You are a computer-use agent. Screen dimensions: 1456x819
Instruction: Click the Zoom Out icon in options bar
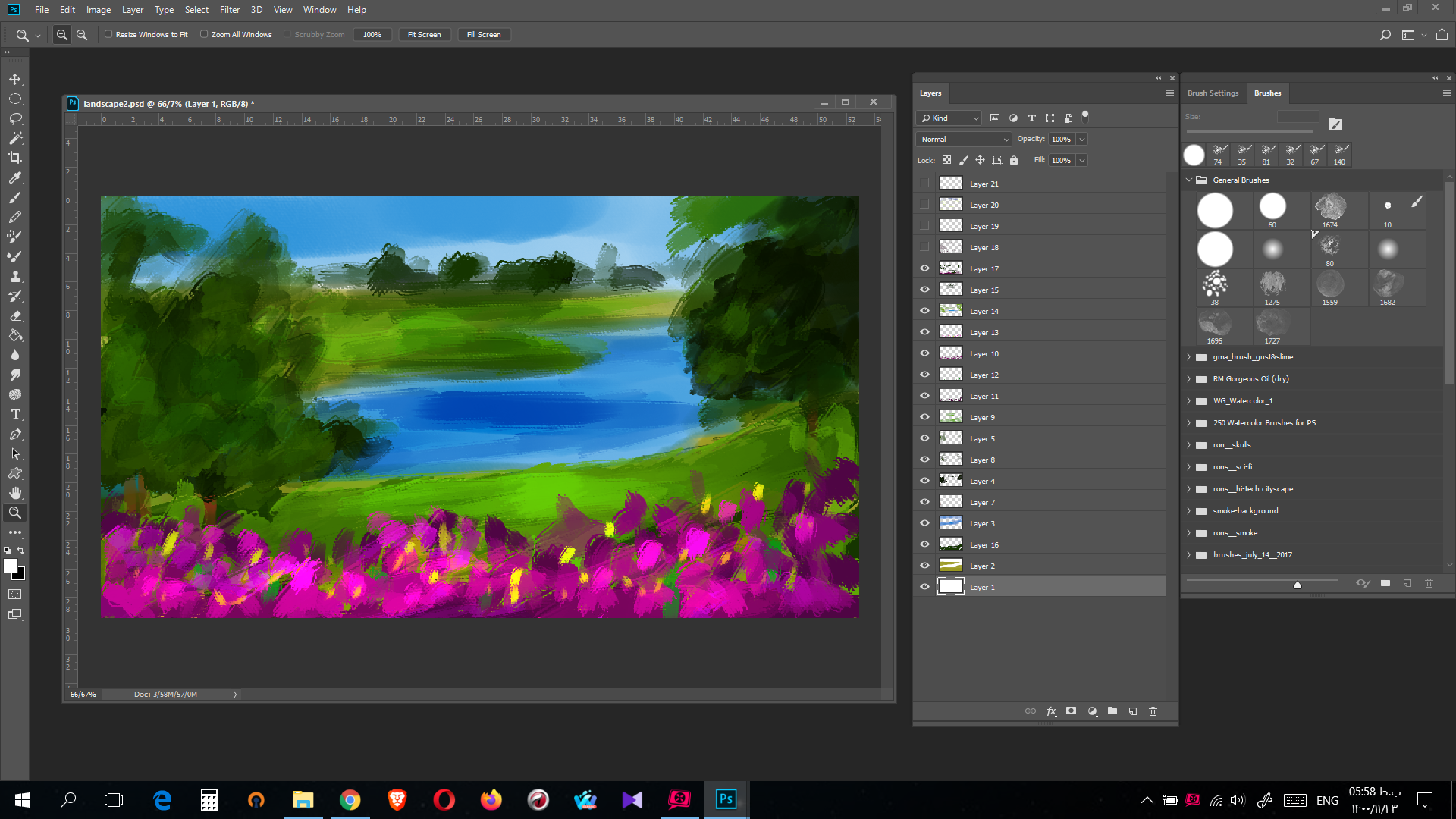(82, 35)
